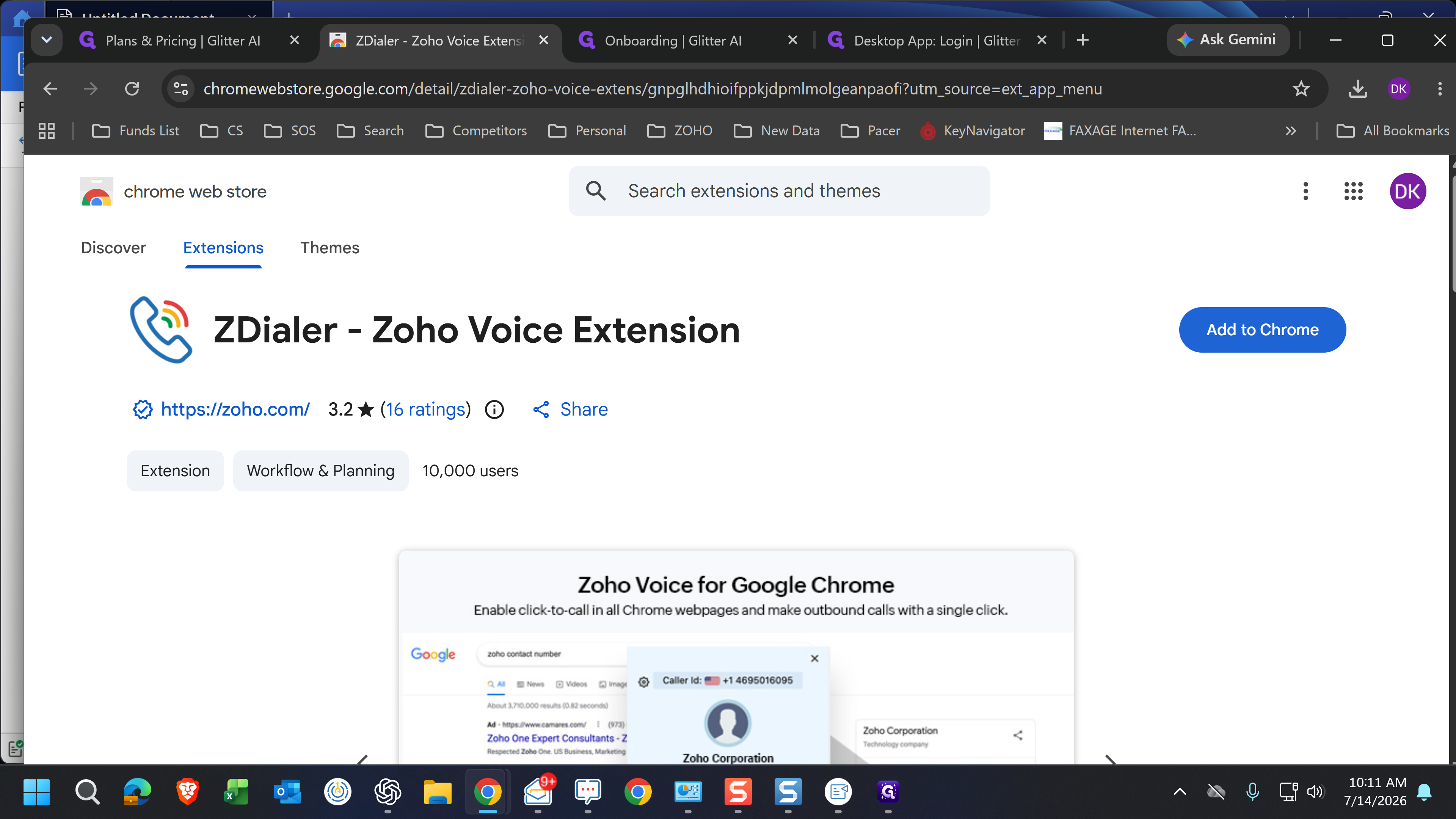The image size is (1456, 819).
Task: Open the DK Google account avatar on page
Action: (x=1407, y=191)
